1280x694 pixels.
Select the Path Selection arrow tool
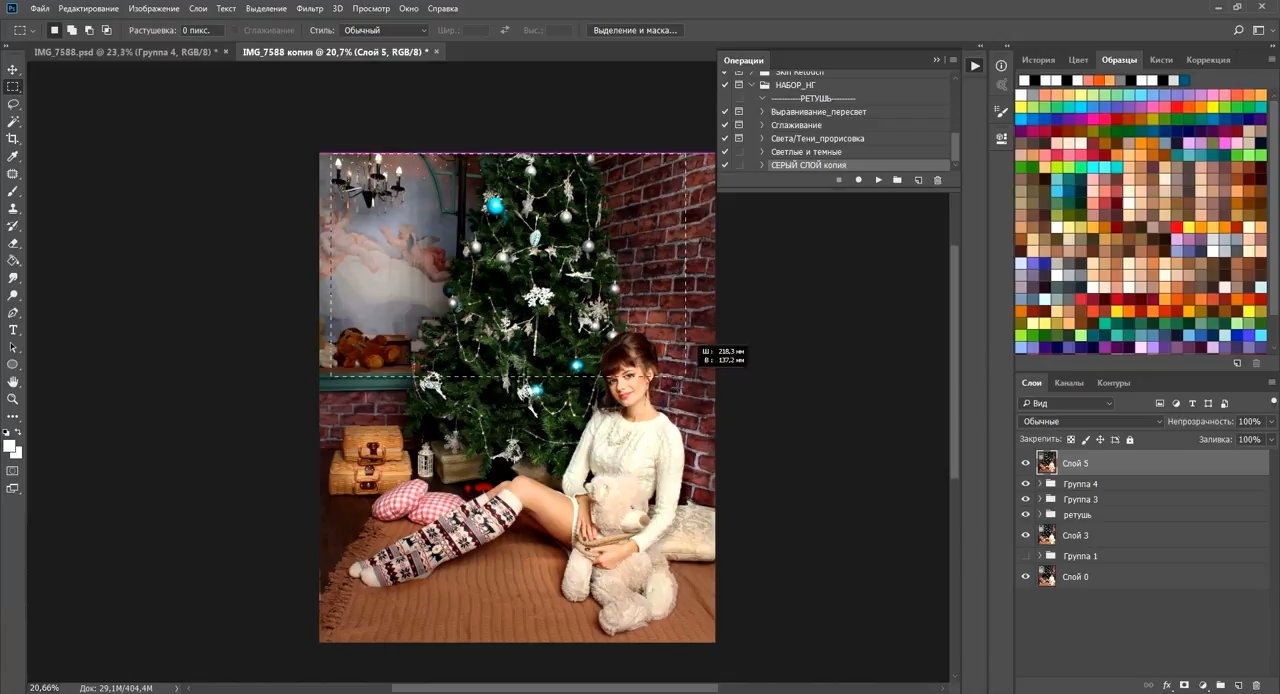[13, 347]
